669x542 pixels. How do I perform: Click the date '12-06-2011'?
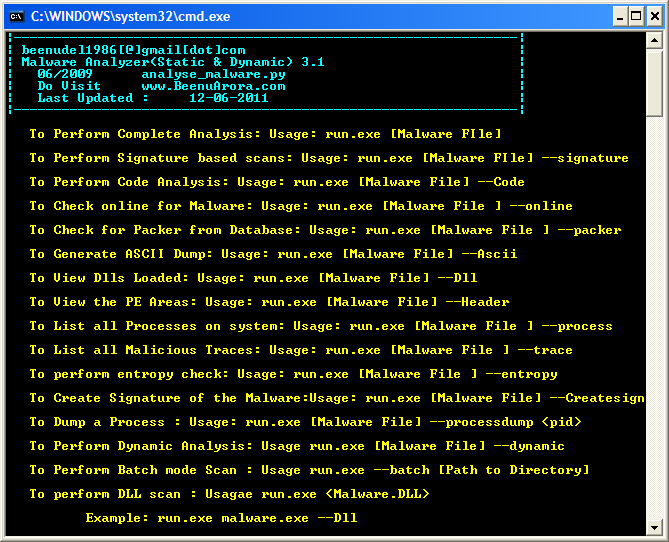click(229, 98)
